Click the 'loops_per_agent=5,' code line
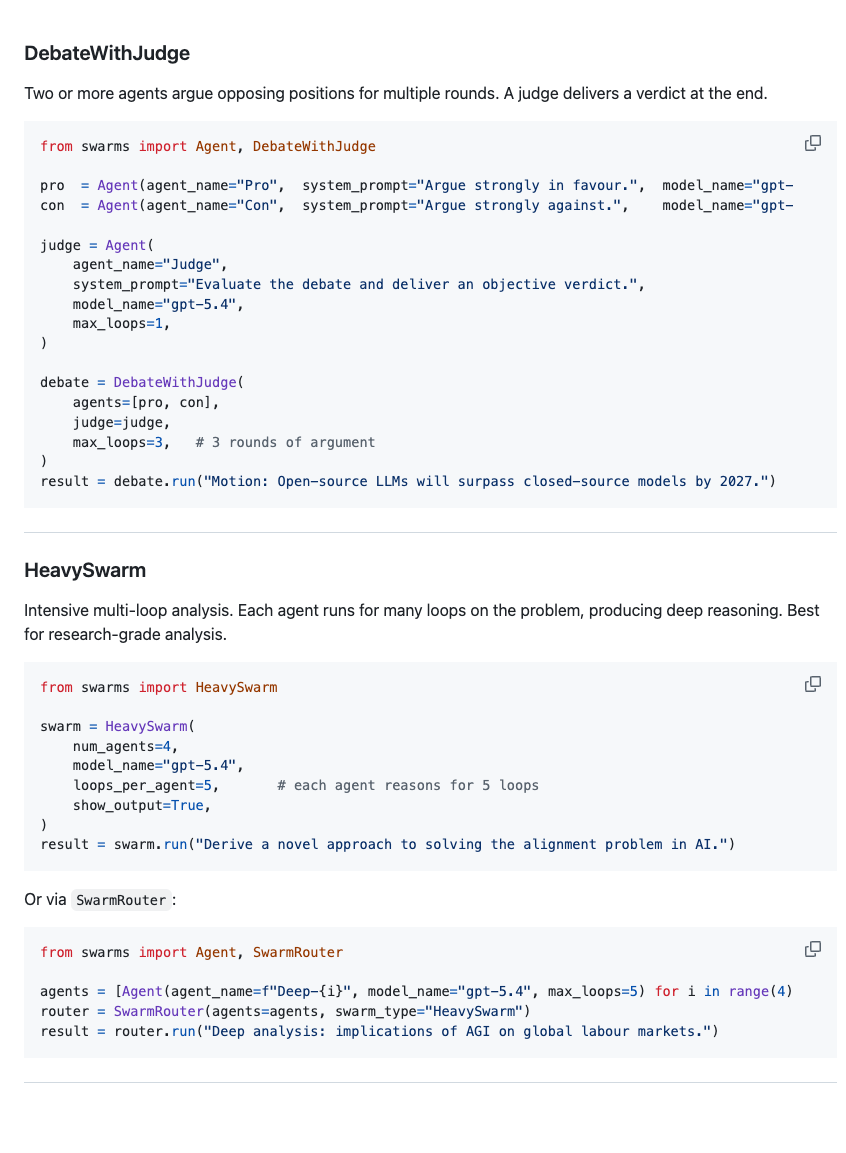 click(146, 785)
